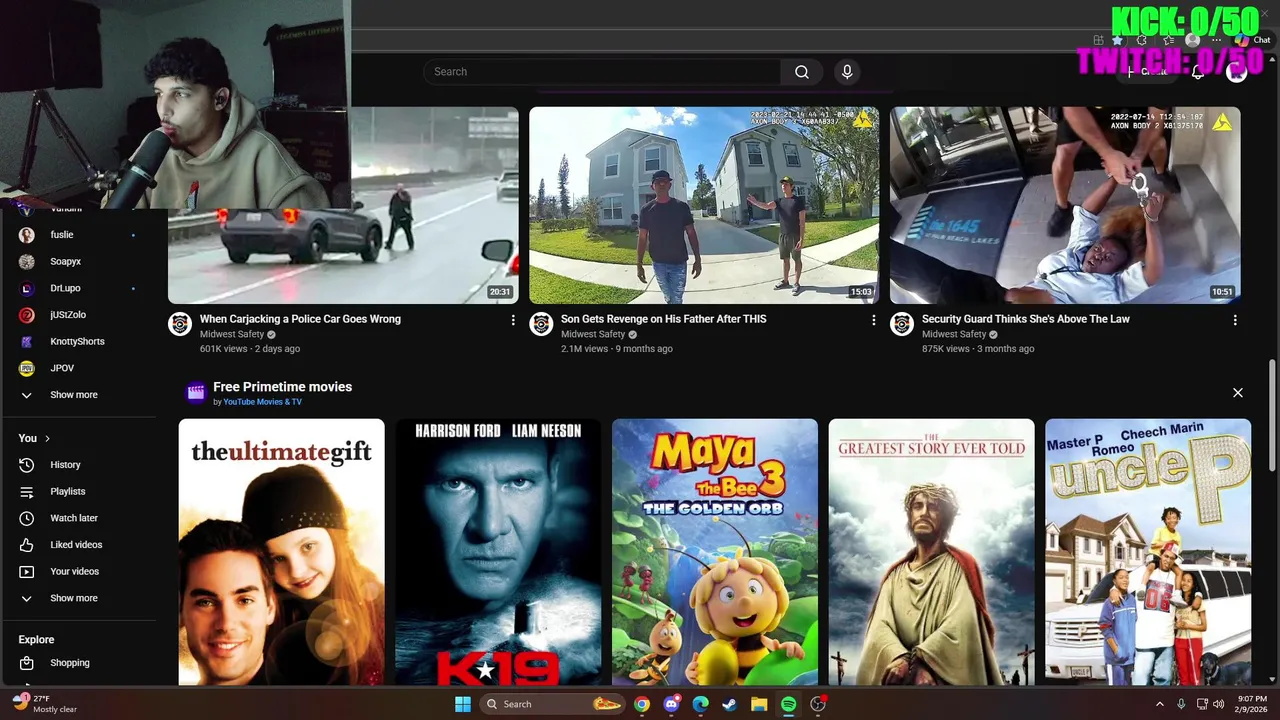Viewport: 1280px width, 720px height.
Task: Open the Uncle P movie poster
Action: coord(1148,552)
